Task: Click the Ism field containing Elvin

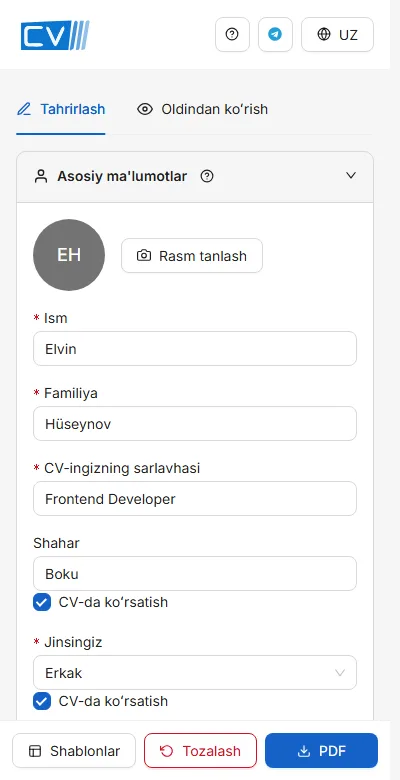Action: click(x=195, y=349)
